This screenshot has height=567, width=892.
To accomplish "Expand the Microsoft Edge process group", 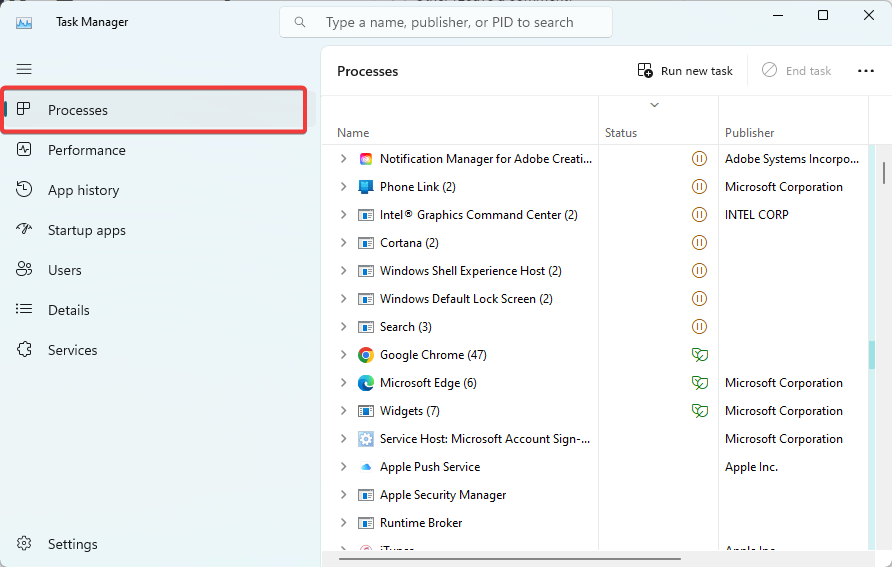I will click(x=343, y=383).
